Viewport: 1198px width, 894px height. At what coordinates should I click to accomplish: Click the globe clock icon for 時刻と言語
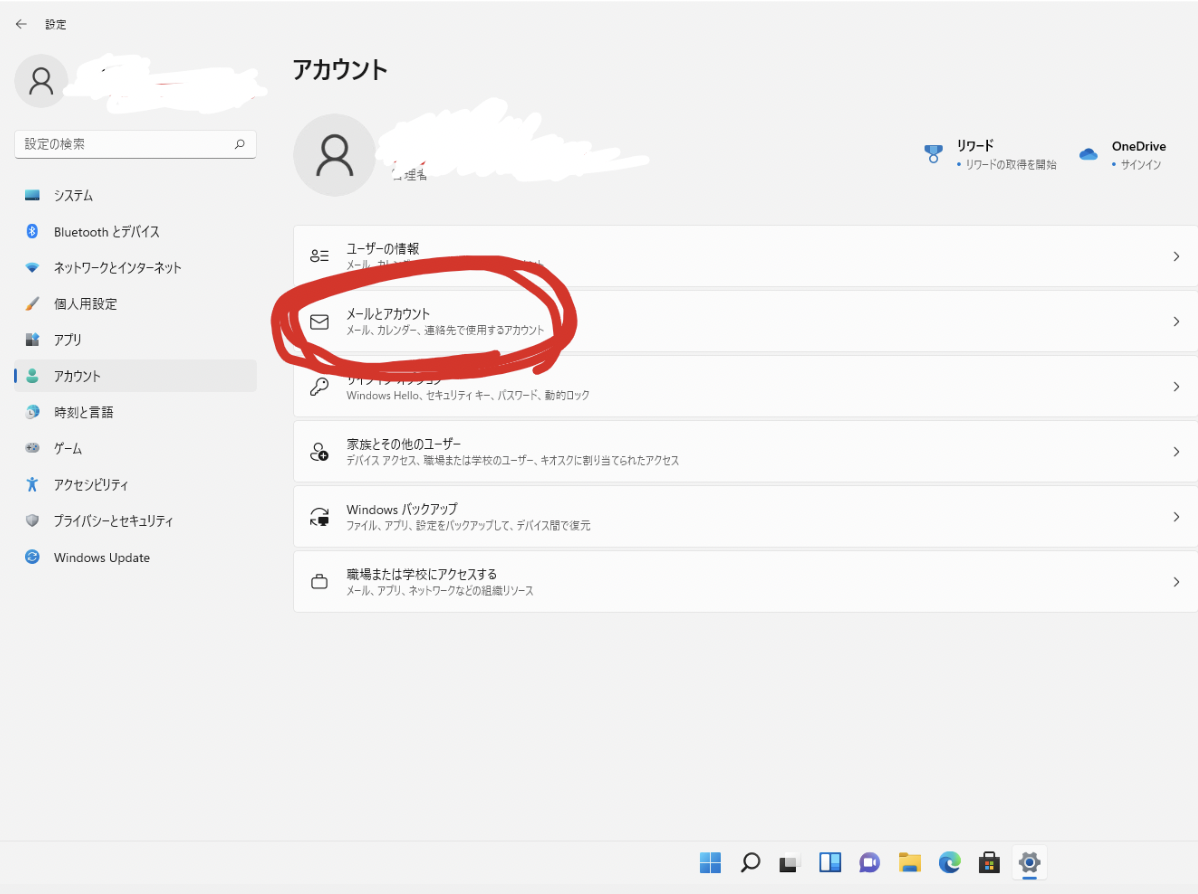coord(32,412)
